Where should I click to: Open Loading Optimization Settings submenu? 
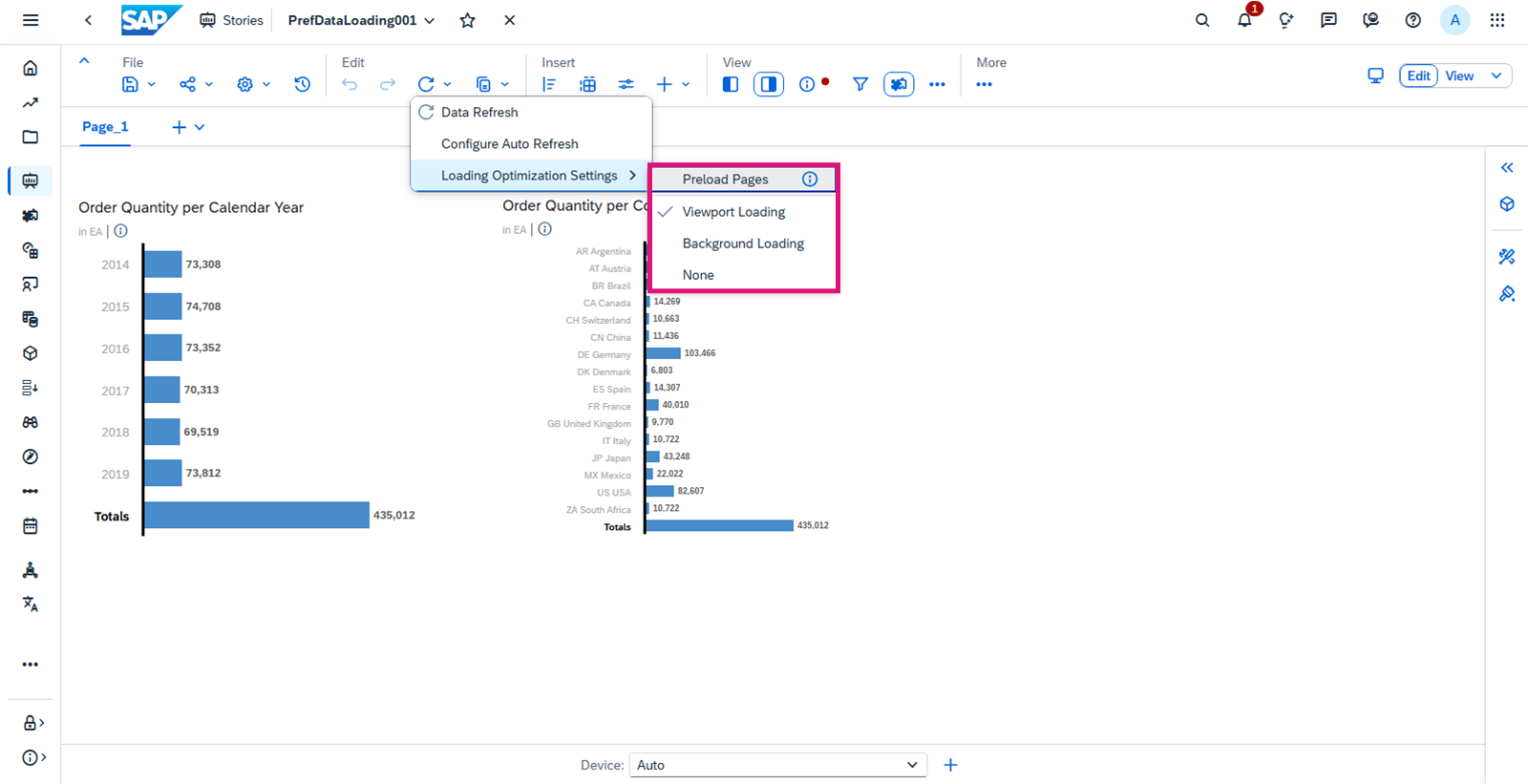[x=531, y=175]
